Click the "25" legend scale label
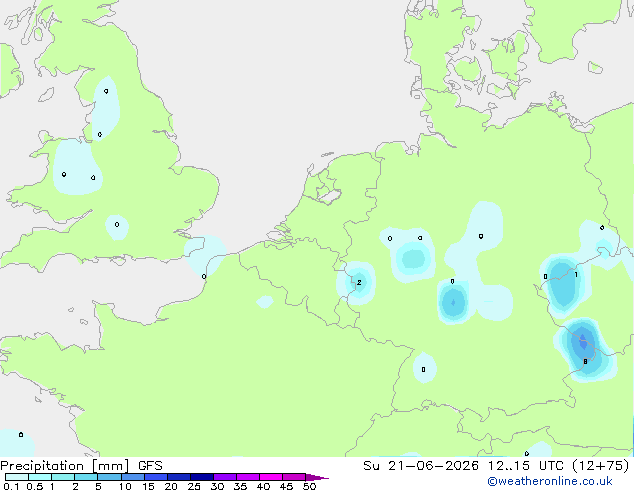 194,486
